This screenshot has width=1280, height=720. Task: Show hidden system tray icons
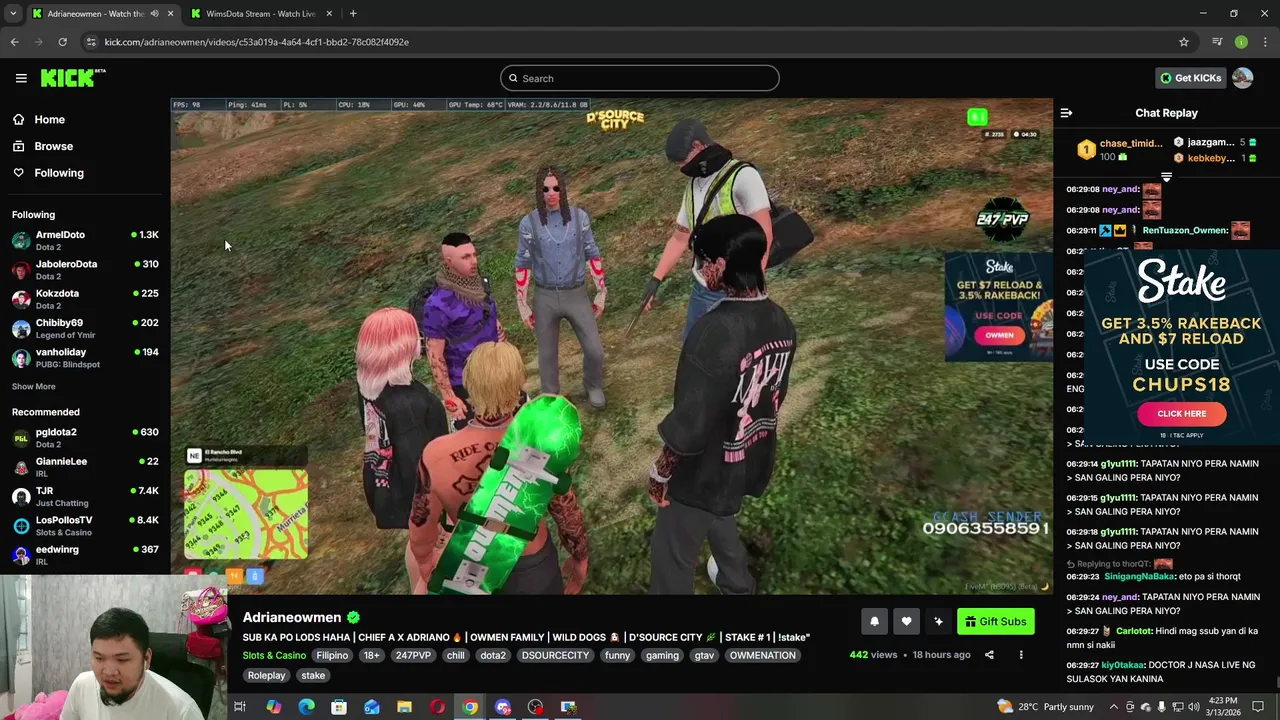pos(1113,707)
